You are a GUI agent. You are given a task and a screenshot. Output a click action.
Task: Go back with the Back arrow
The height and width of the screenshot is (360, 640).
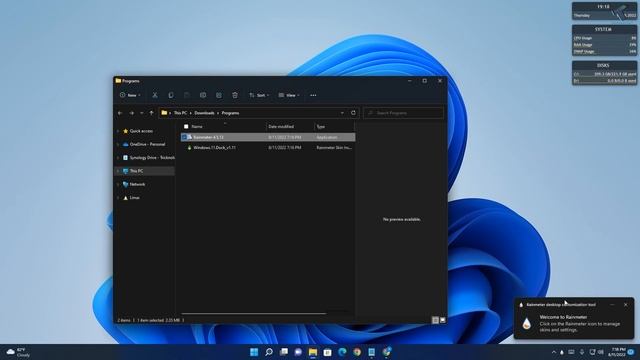(x=120, y=113)
